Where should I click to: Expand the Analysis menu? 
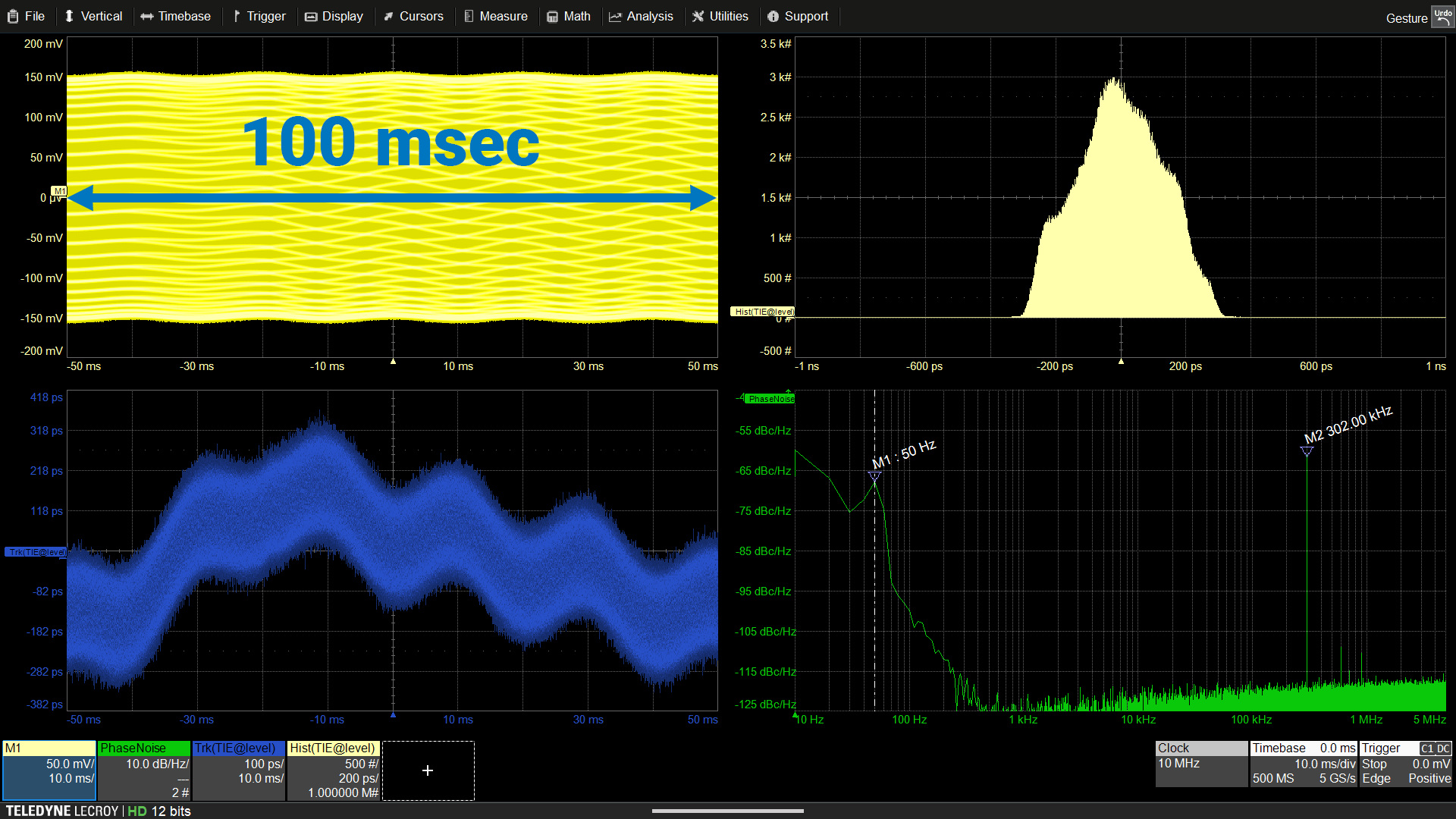tap(641, 16)
